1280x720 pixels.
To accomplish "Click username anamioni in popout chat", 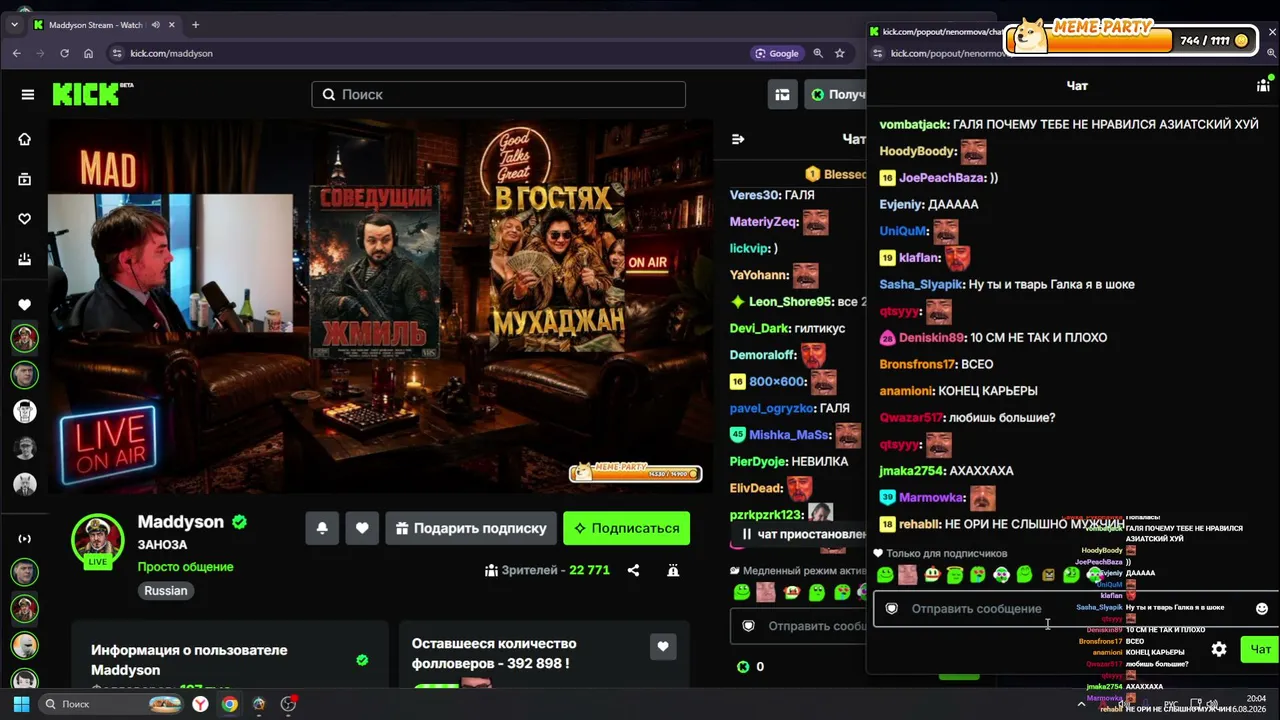I will tap(907, 391).
